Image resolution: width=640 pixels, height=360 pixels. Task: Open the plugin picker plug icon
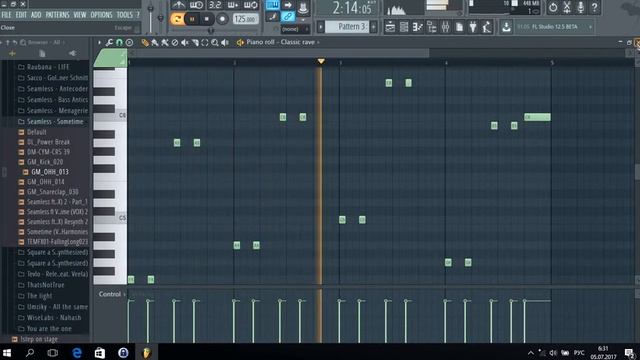[473, 27]
